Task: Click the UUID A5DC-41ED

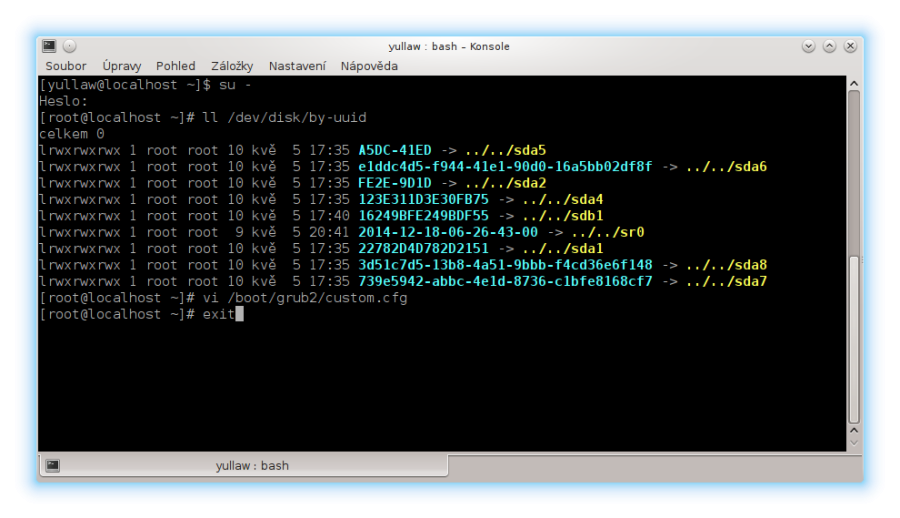Action: pos(395,150)
